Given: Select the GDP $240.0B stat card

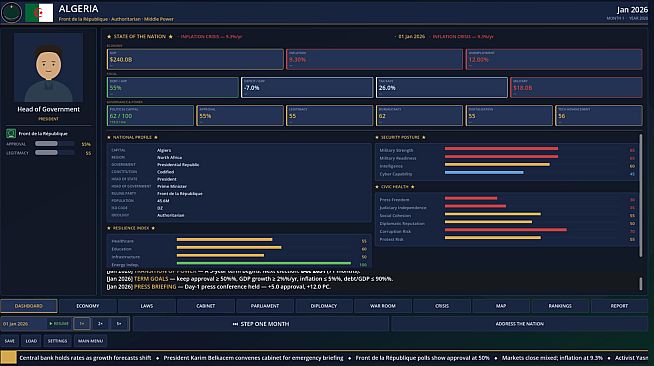Looking at the screenshot, I should pyautogui.click(x=195, y=59).
